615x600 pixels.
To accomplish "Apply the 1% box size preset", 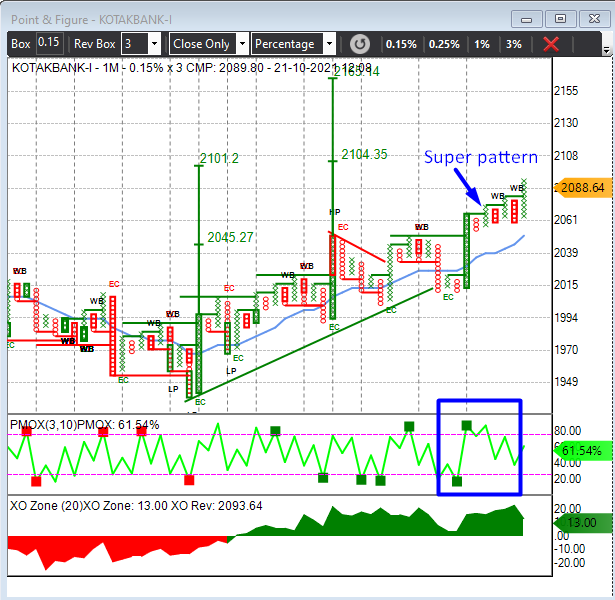I will [x=482, y=44].
